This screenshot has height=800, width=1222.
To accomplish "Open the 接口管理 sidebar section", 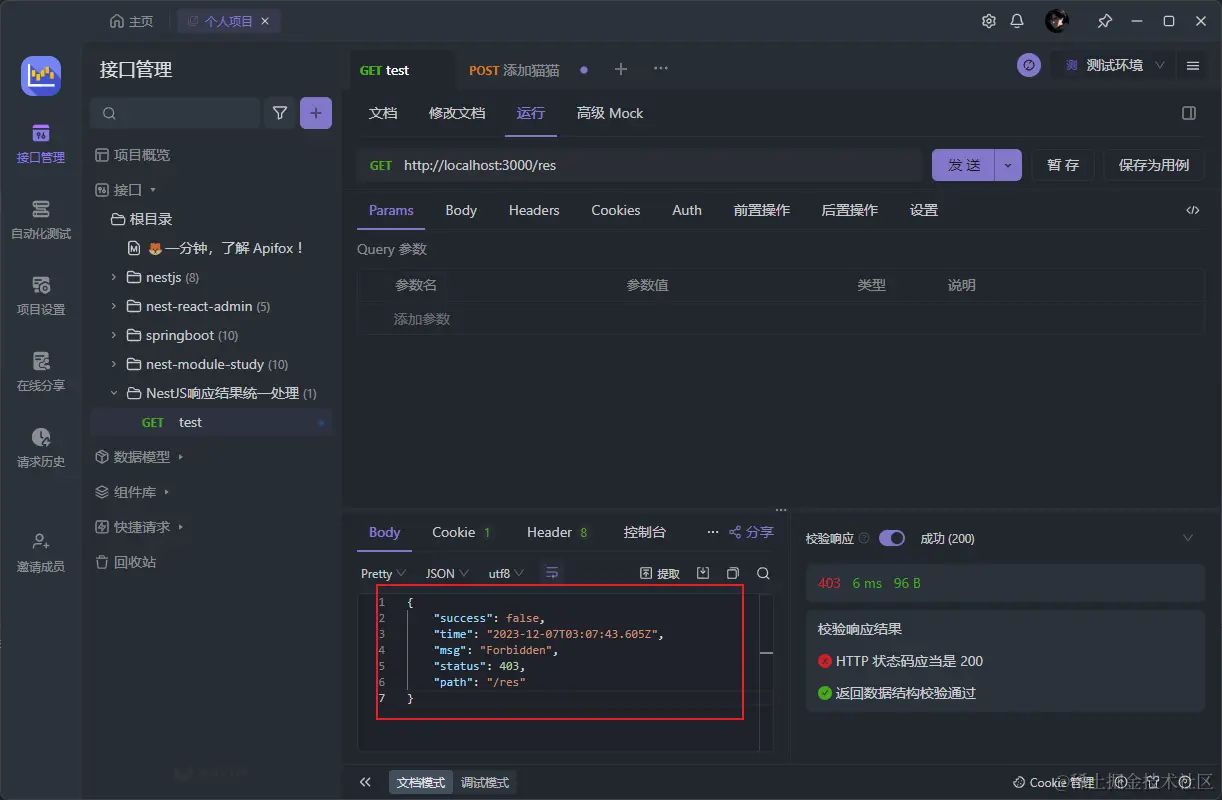I will pyautogui.click(x=41, y=144).
